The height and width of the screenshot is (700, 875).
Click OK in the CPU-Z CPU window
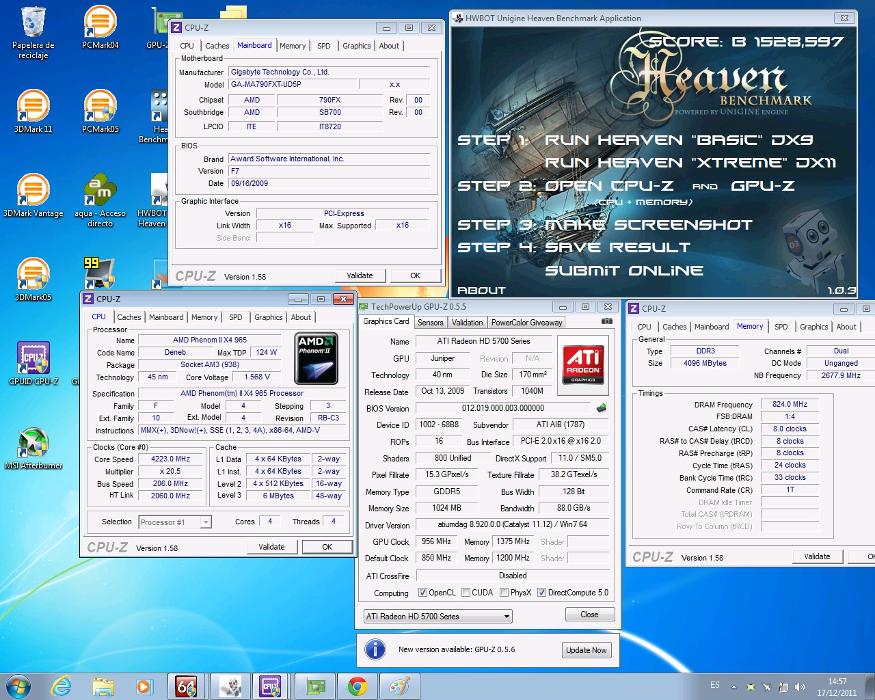tap(327, 547)
